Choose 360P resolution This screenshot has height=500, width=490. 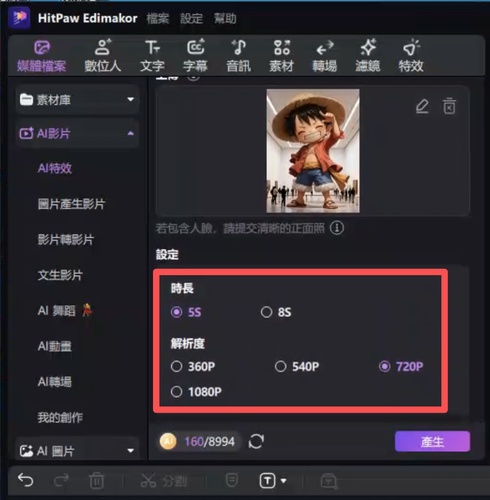193,367
